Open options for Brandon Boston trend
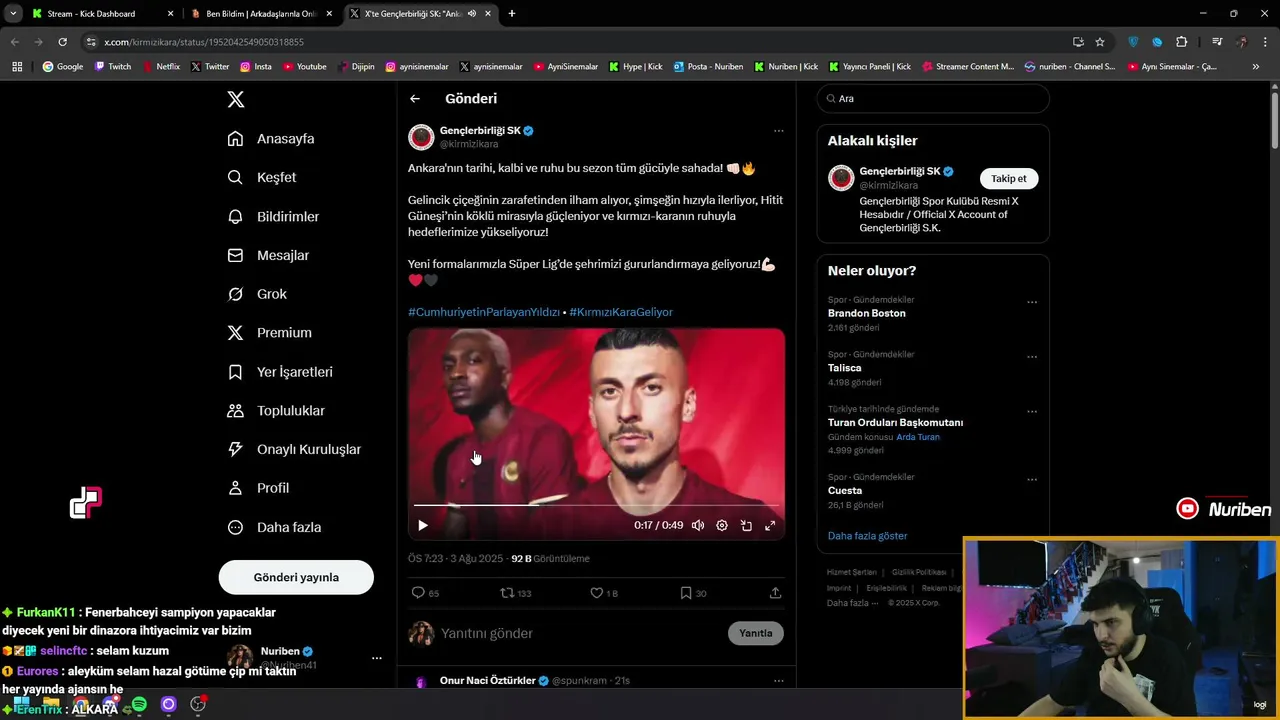Screen dimensions: 1280x720 coord(1032,302)
